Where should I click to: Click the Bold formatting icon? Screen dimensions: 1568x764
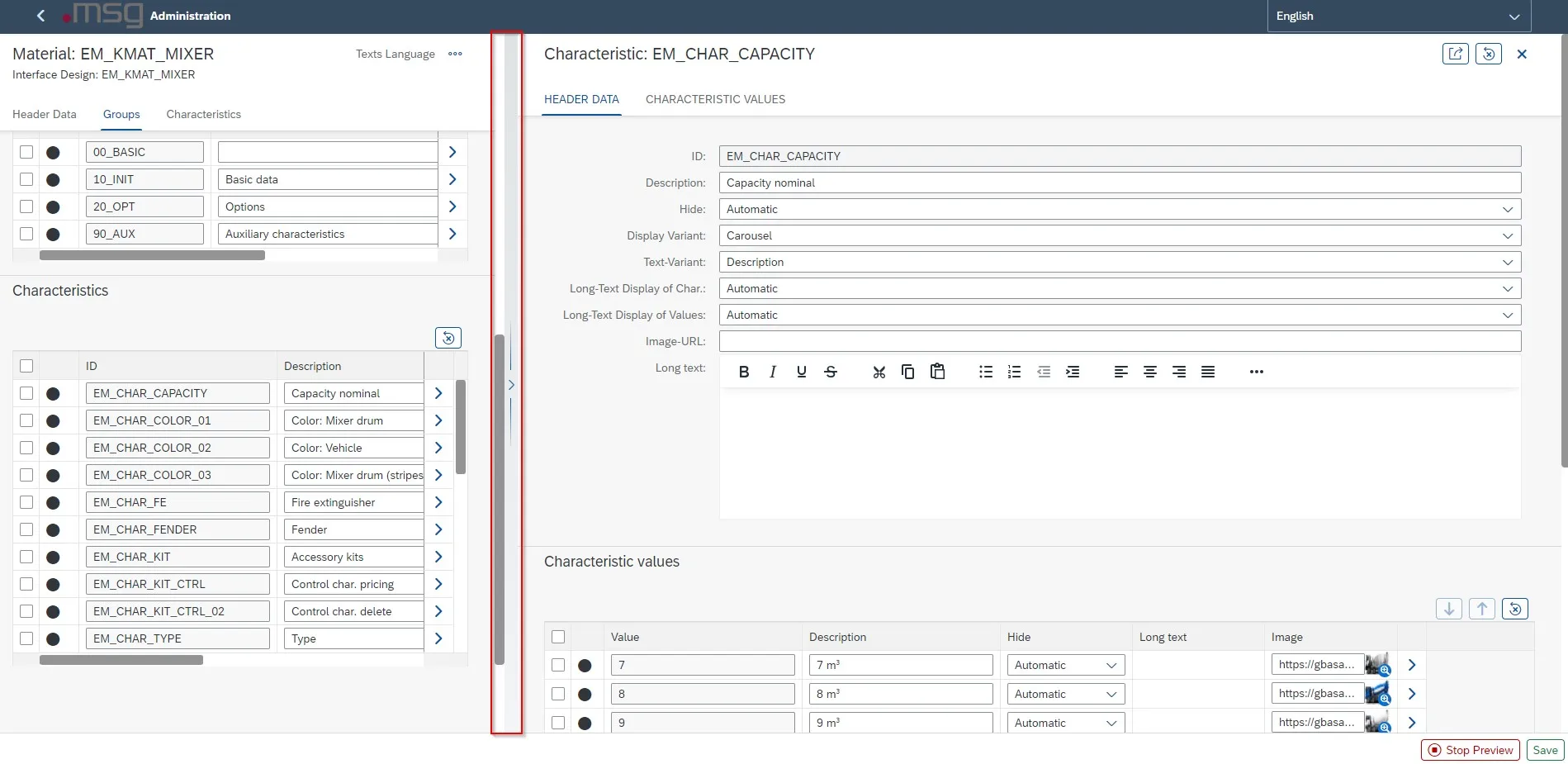tap(744, 372)
